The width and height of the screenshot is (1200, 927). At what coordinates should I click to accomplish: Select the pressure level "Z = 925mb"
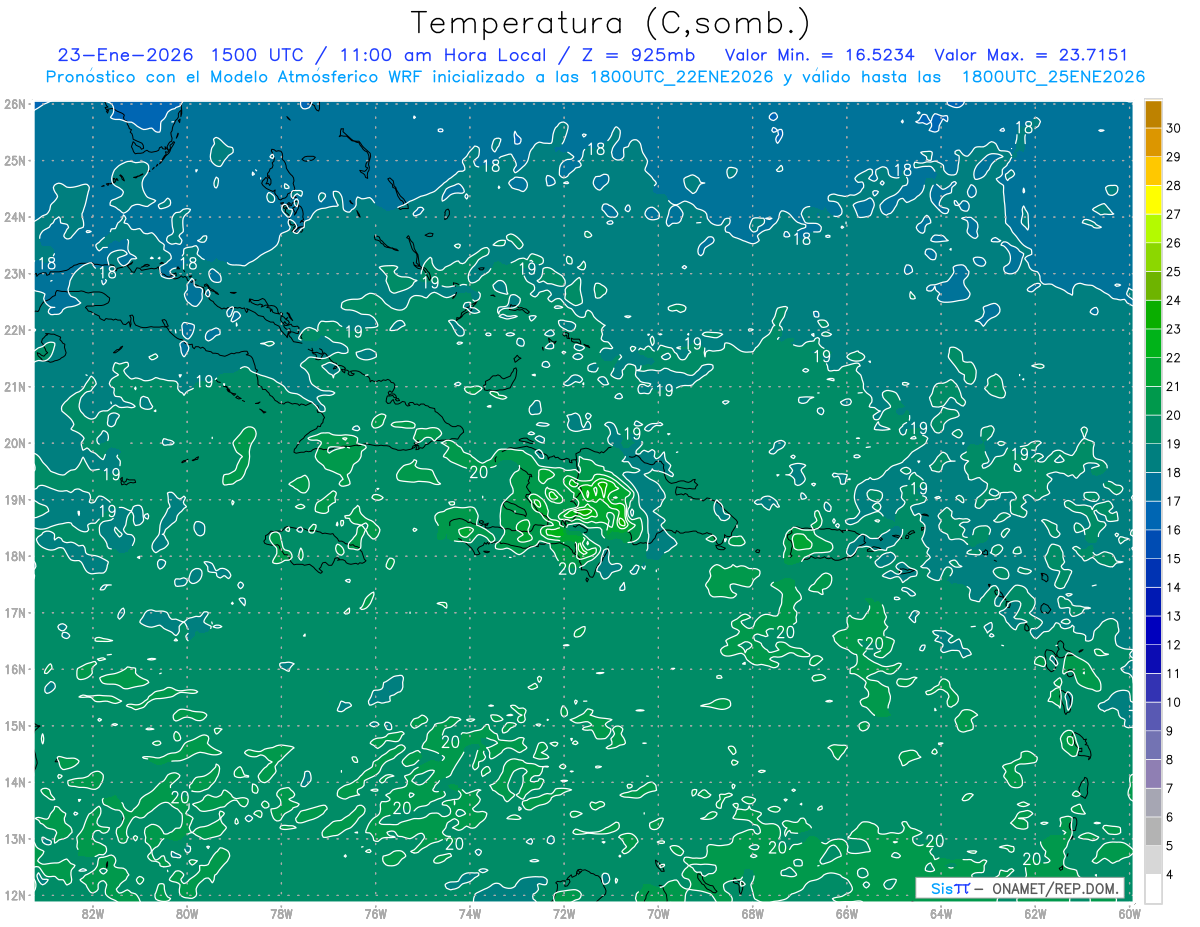(639, 55)
